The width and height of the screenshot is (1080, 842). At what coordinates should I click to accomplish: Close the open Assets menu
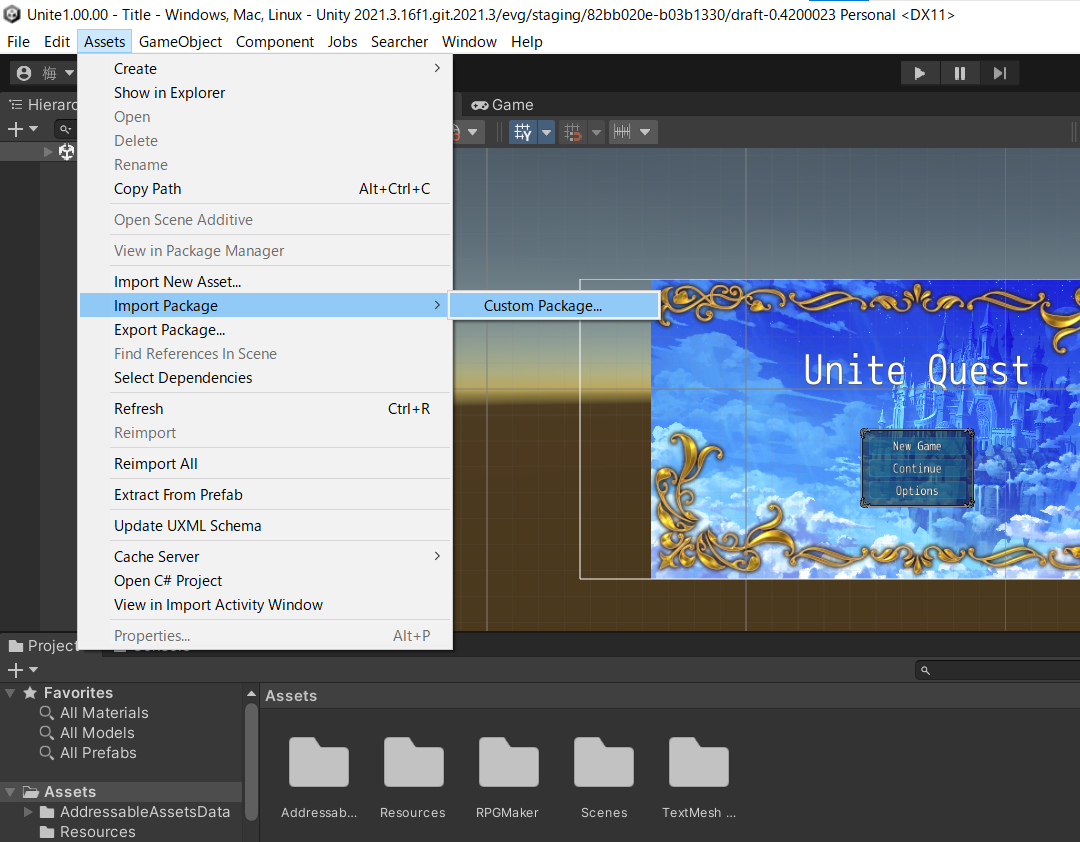105,42
